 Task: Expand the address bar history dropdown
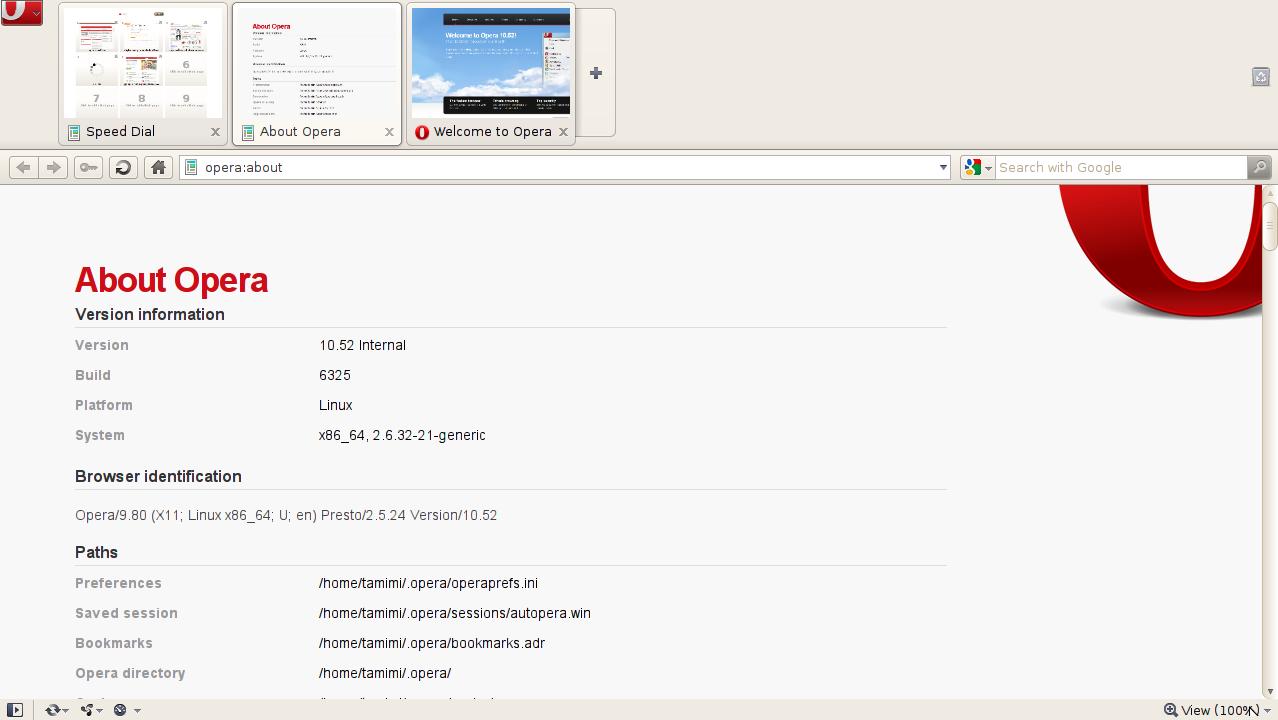(x=942, y=168)
